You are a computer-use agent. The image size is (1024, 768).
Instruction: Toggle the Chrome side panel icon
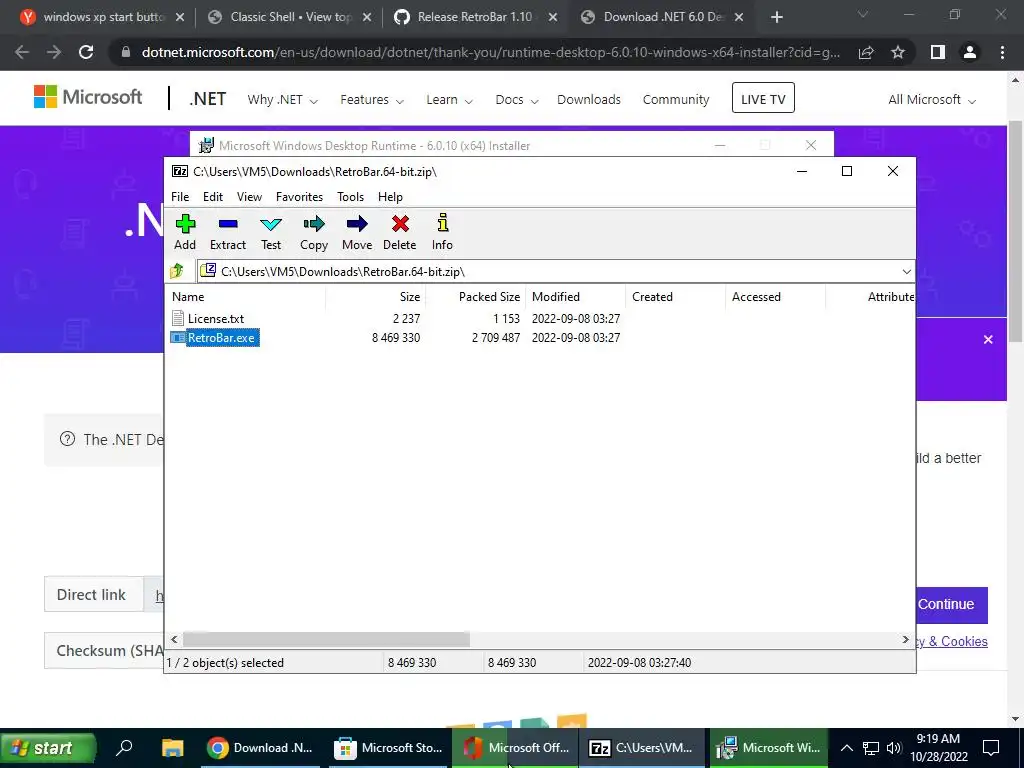[938, 52]
